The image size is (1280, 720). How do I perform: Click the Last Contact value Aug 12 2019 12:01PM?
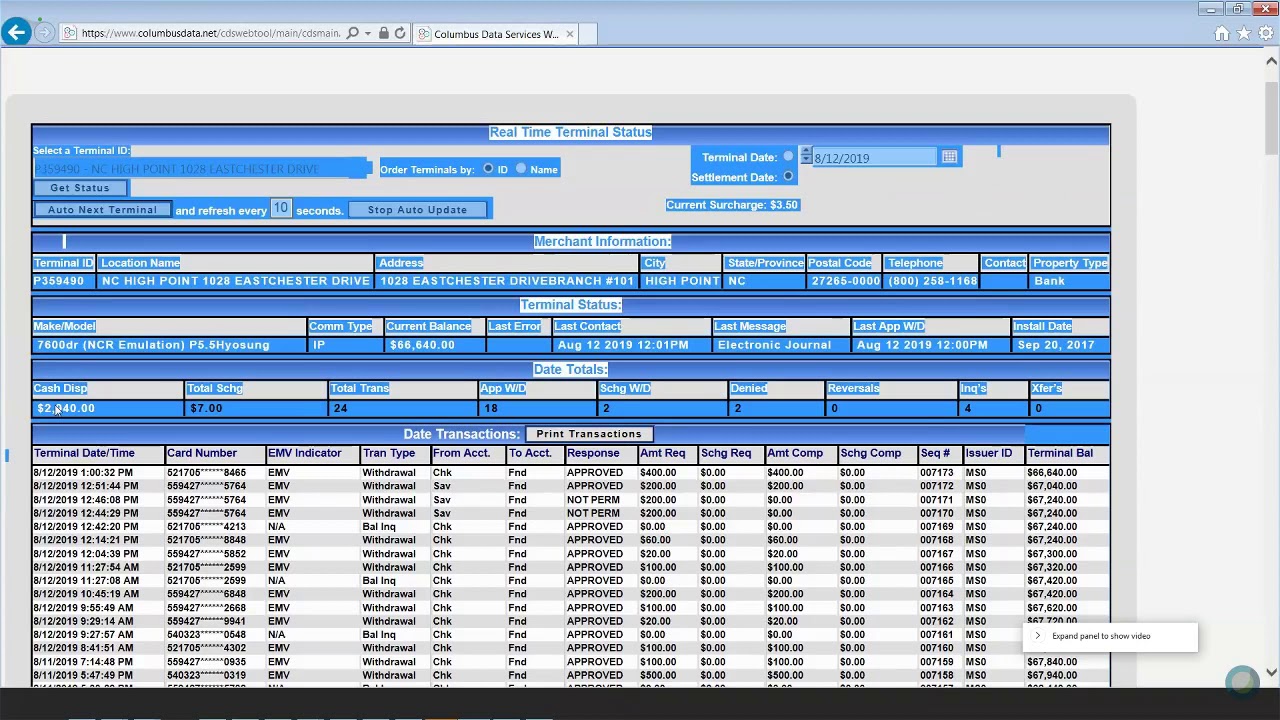[623, 345]
